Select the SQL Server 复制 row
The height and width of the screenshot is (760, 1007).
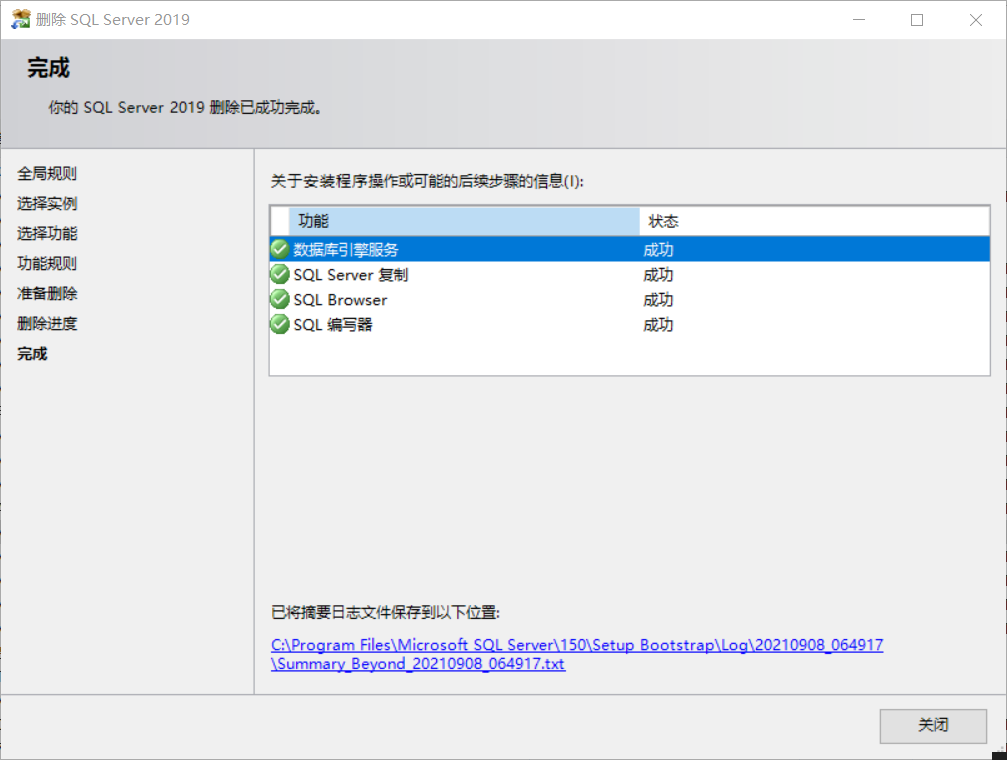tap(629, 274)
